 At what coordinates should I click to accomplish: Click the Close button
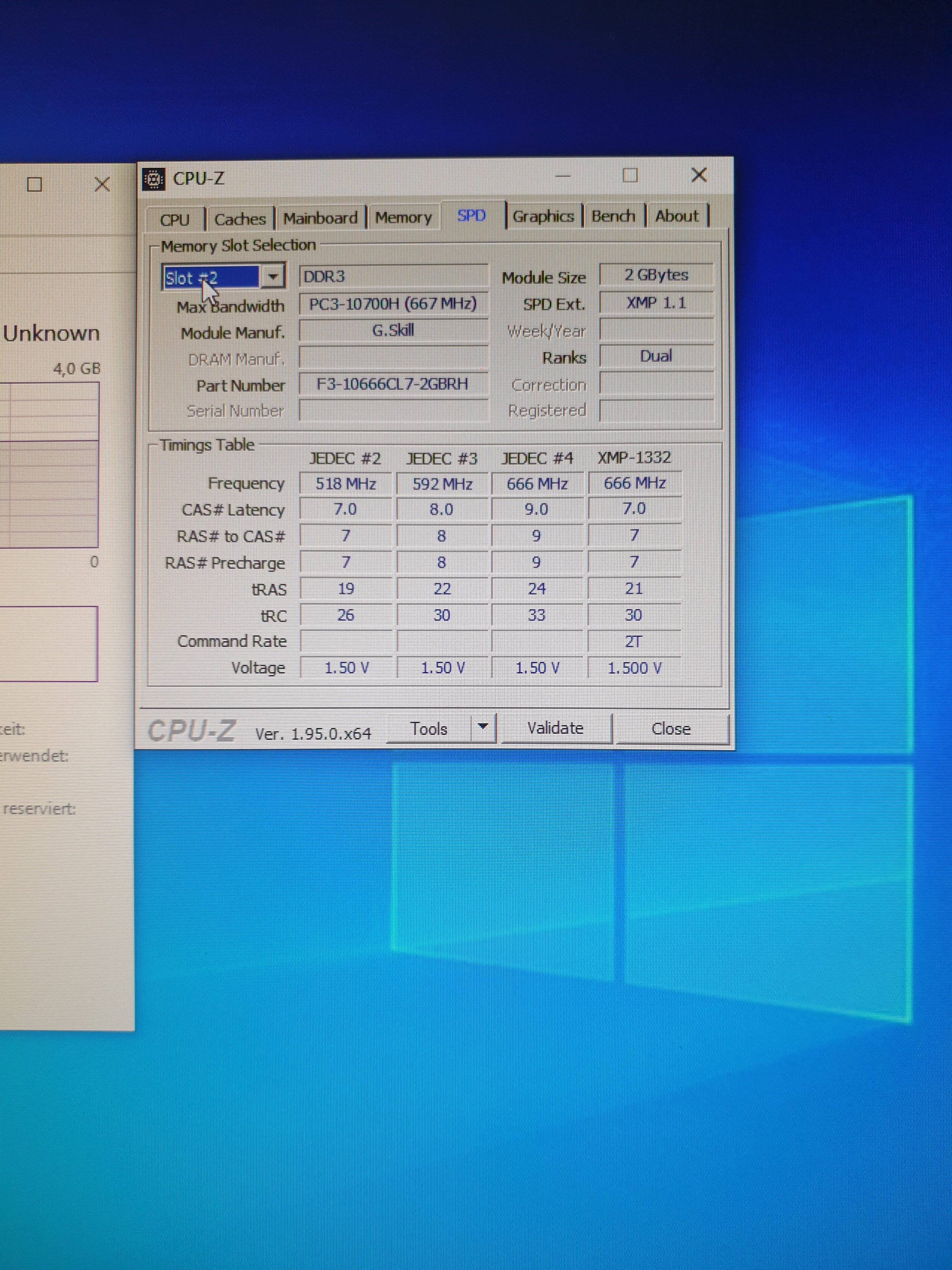point(671,729)
